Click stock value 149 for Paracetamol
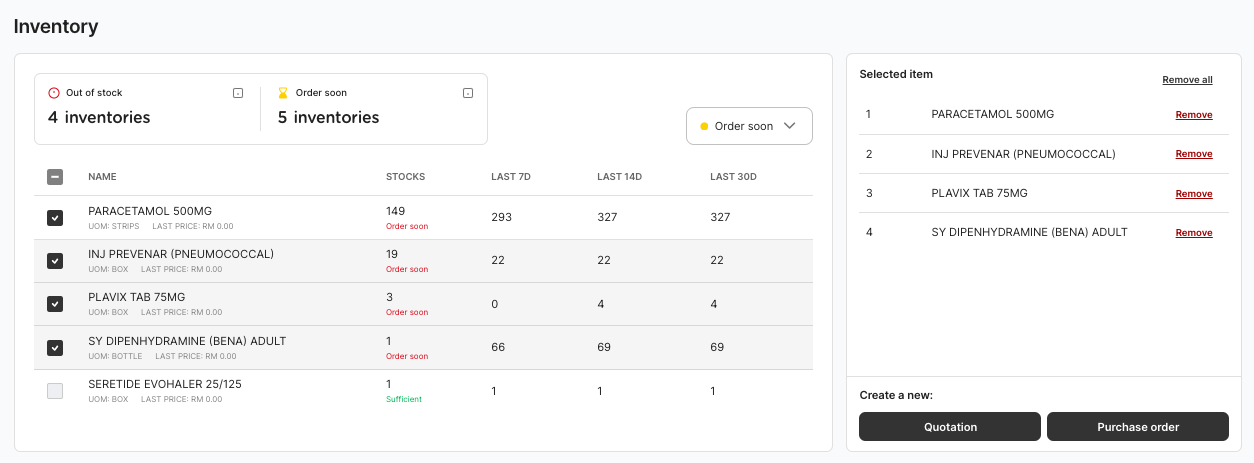Image resolution: width=1254 pixels, height=463 pixels. tap(396, 211)
